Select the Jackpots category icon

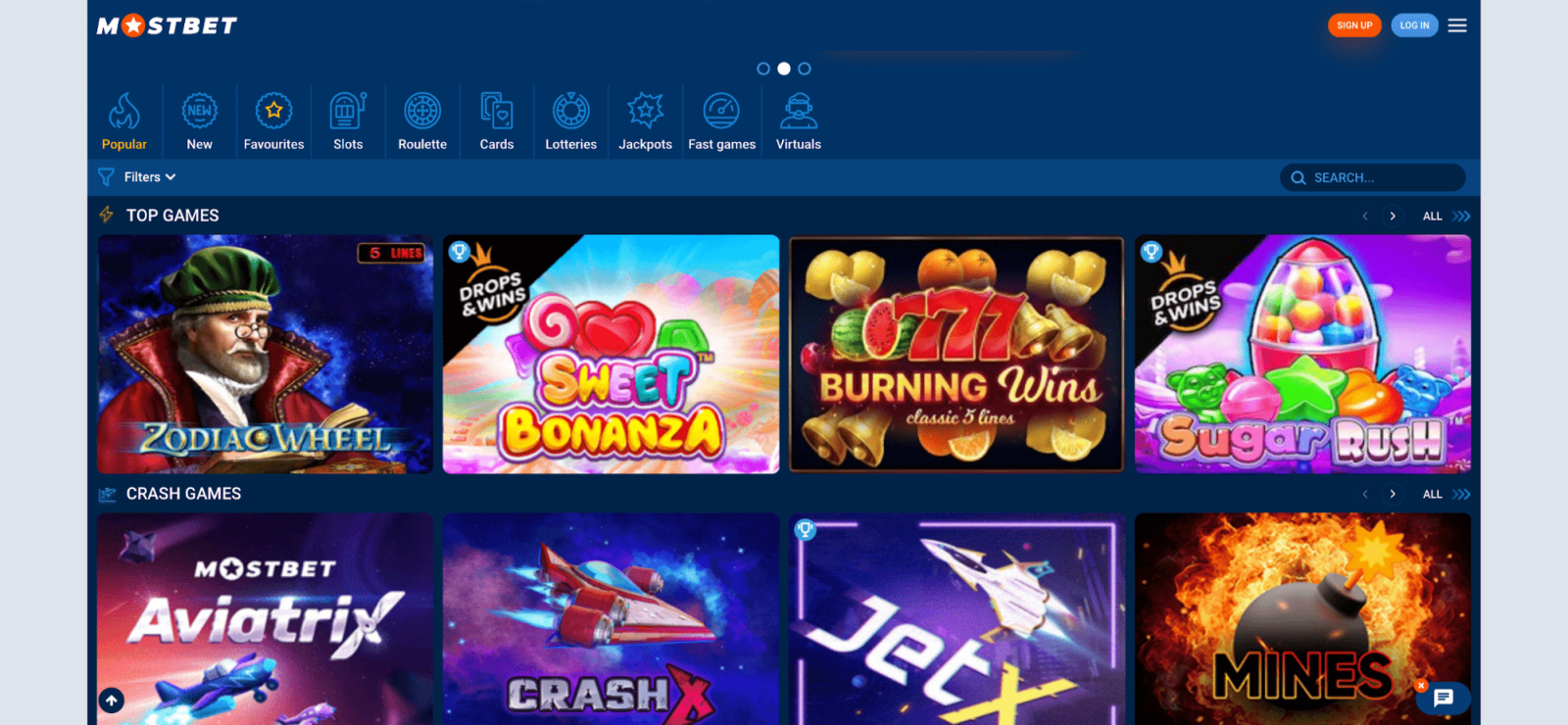(645, 112)
